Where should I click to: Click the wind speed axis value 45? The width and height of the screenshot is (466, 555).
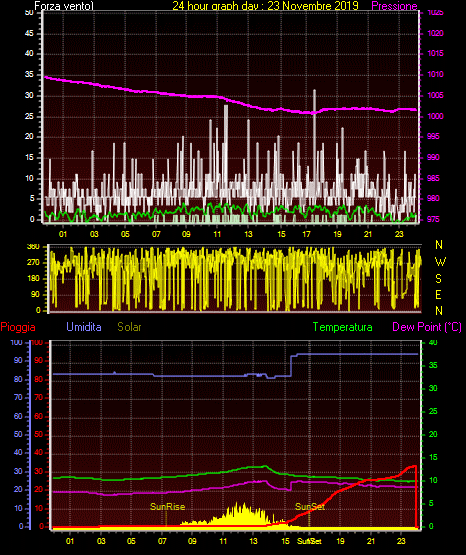[29, 33]
